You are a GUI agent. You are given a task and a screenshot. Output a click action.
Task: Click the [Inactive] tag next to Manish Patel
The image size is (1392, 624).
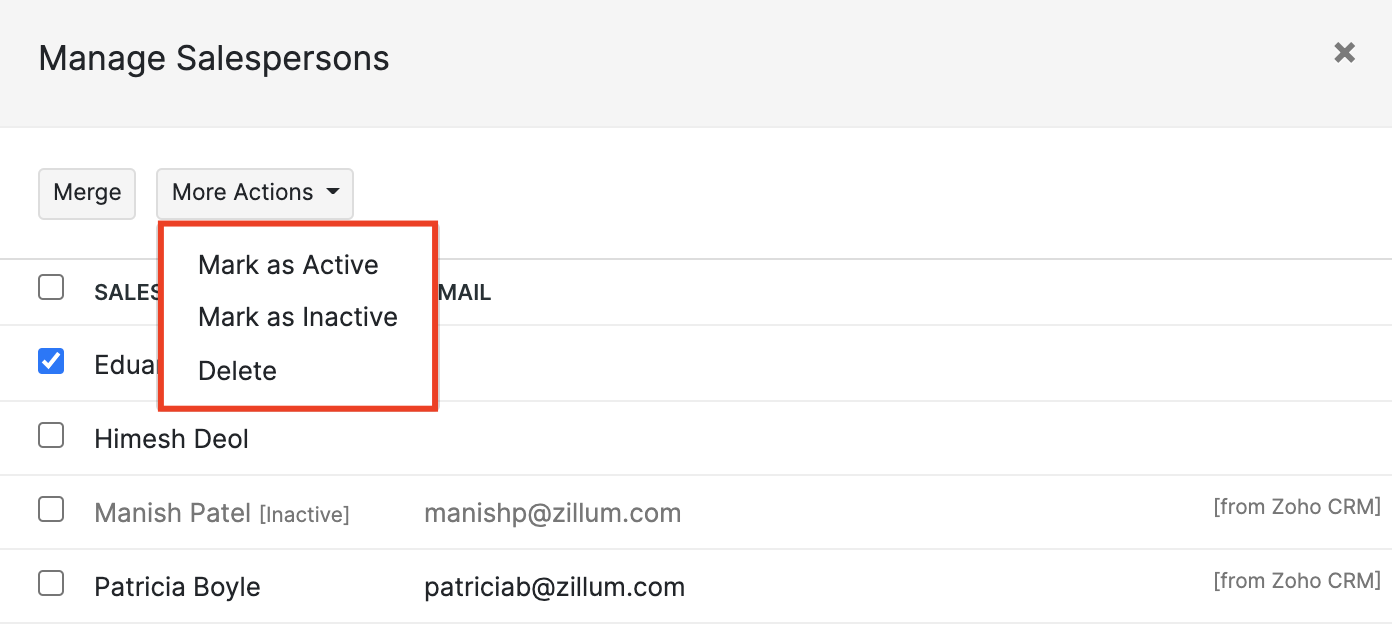click(x=304, y=515)
